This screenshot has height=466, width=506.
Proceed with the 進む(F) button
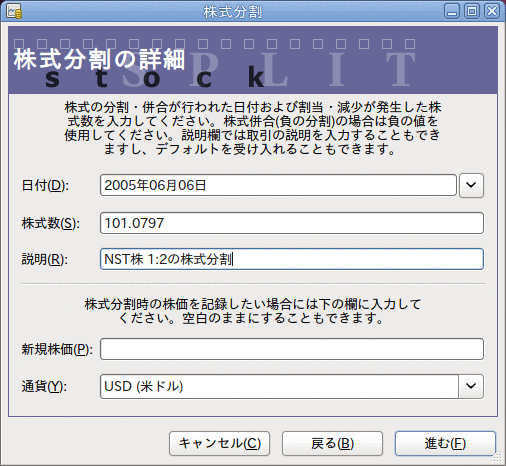445,443
